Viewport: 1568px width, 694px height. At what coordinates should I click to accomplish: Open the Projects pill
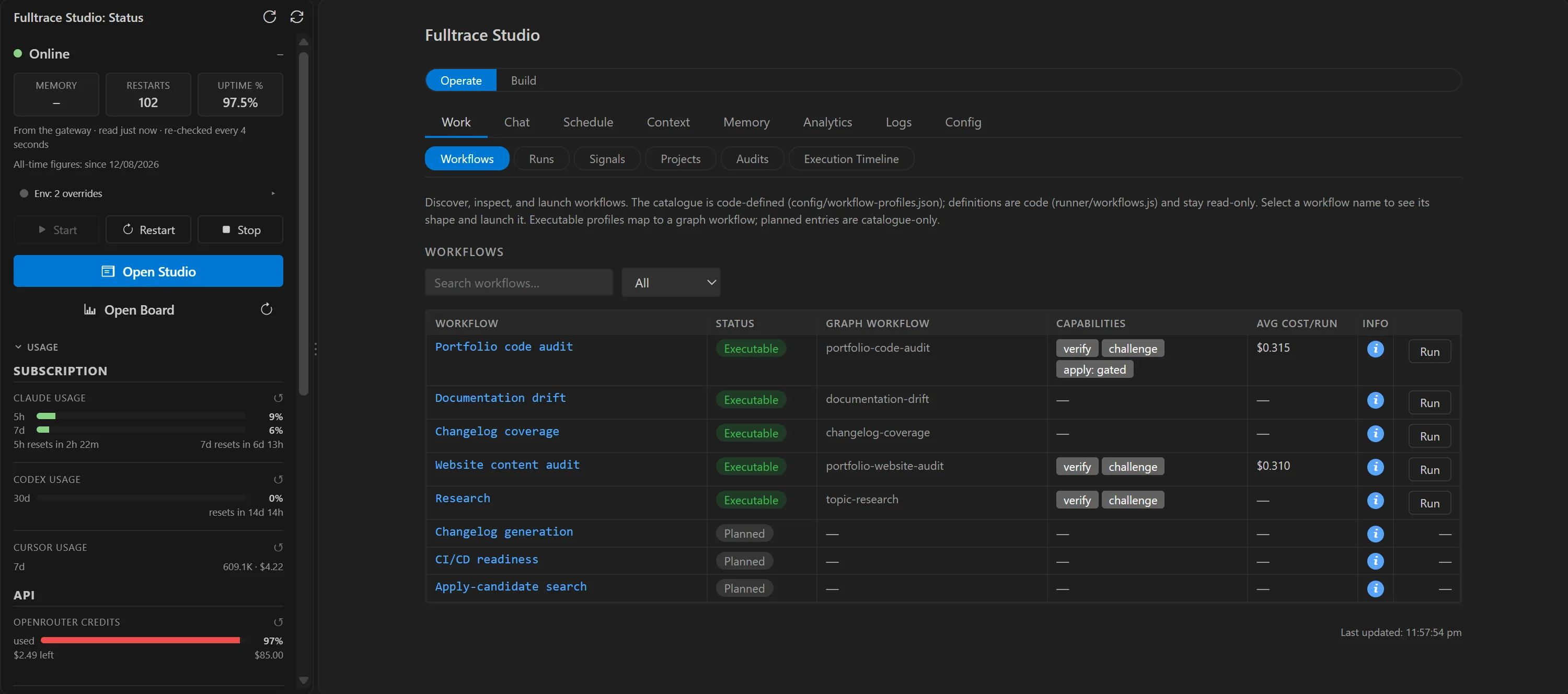click(680, 159)
